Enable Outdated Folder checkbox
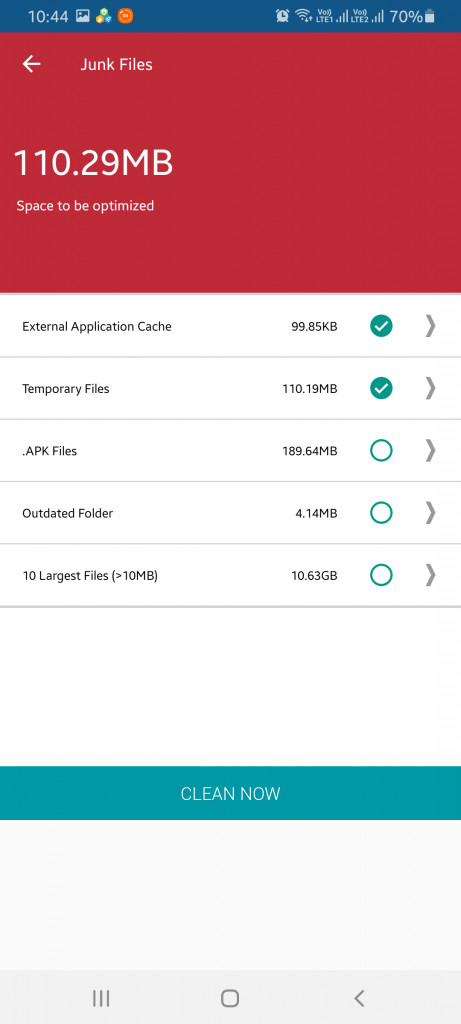This screenshot has width=461, height=1024. [x=381, y=513]
